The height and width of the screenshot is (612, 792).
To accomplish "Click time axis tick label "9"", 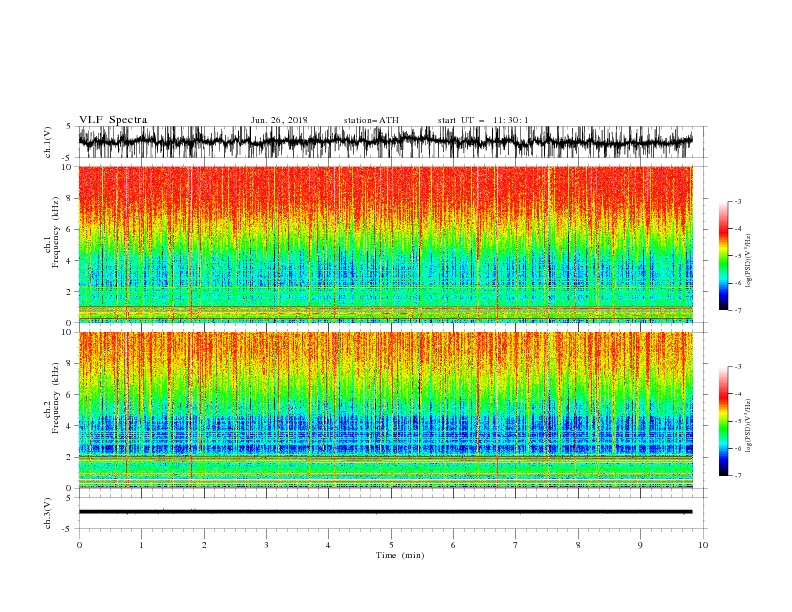I will [640, 545].
